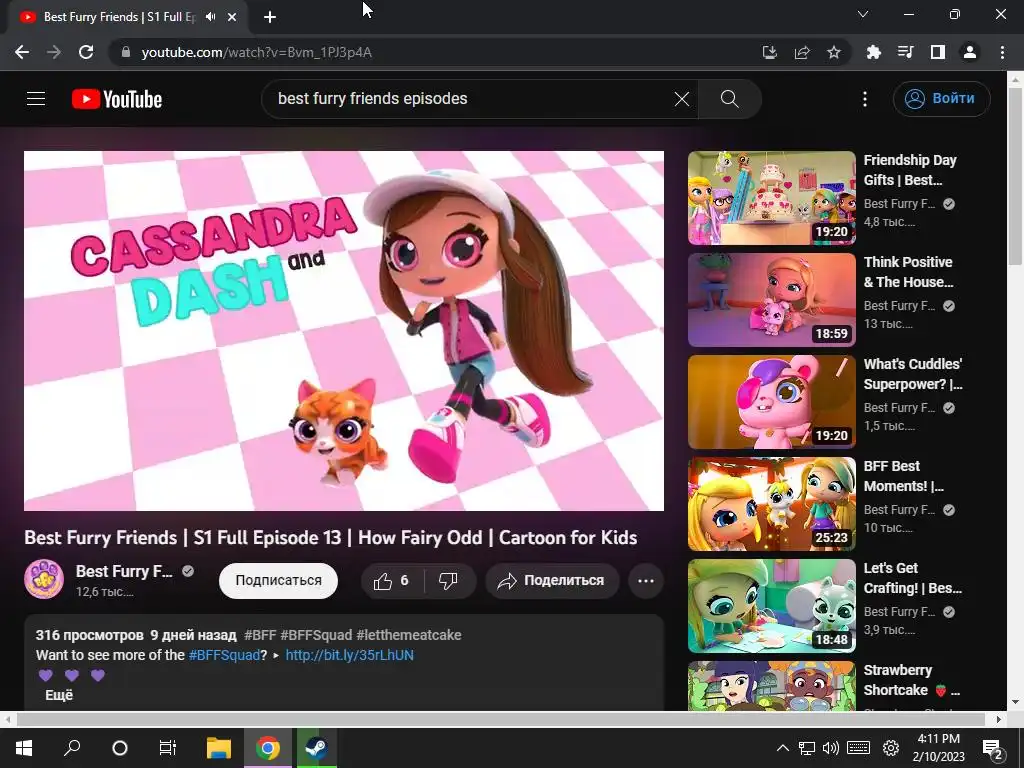1024x768 pixels.
Task: Click the #BFFSquad hashtag link in description
Action: click(224, 655)
